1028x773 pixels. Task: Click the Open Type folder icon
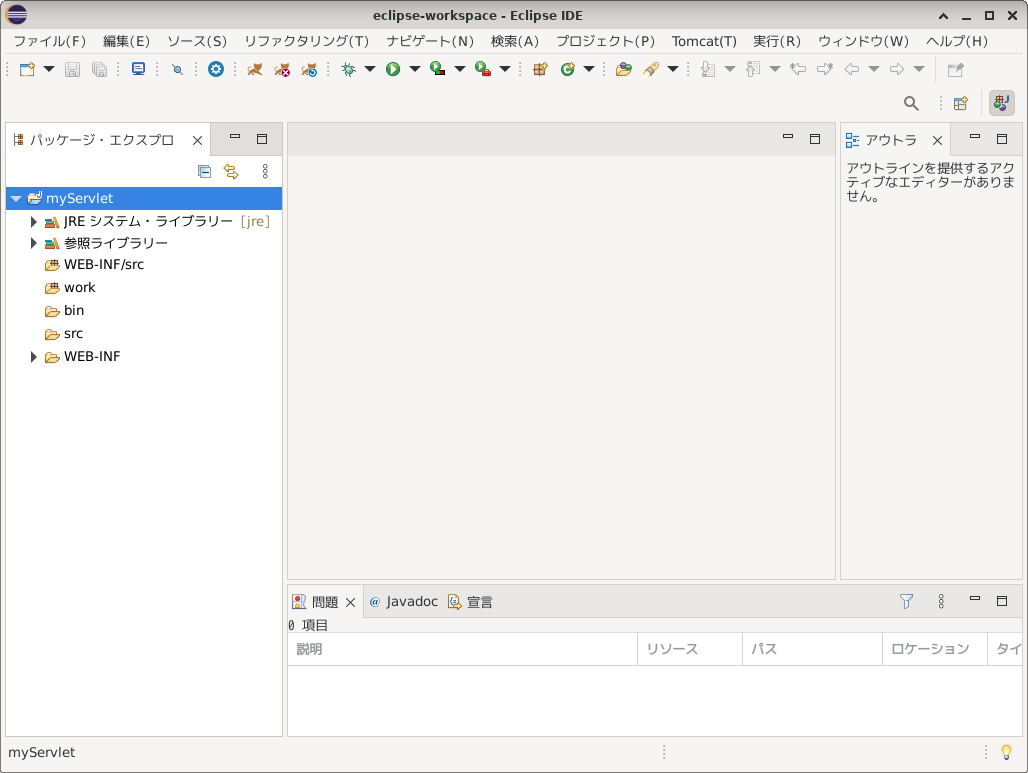point(623,69)
